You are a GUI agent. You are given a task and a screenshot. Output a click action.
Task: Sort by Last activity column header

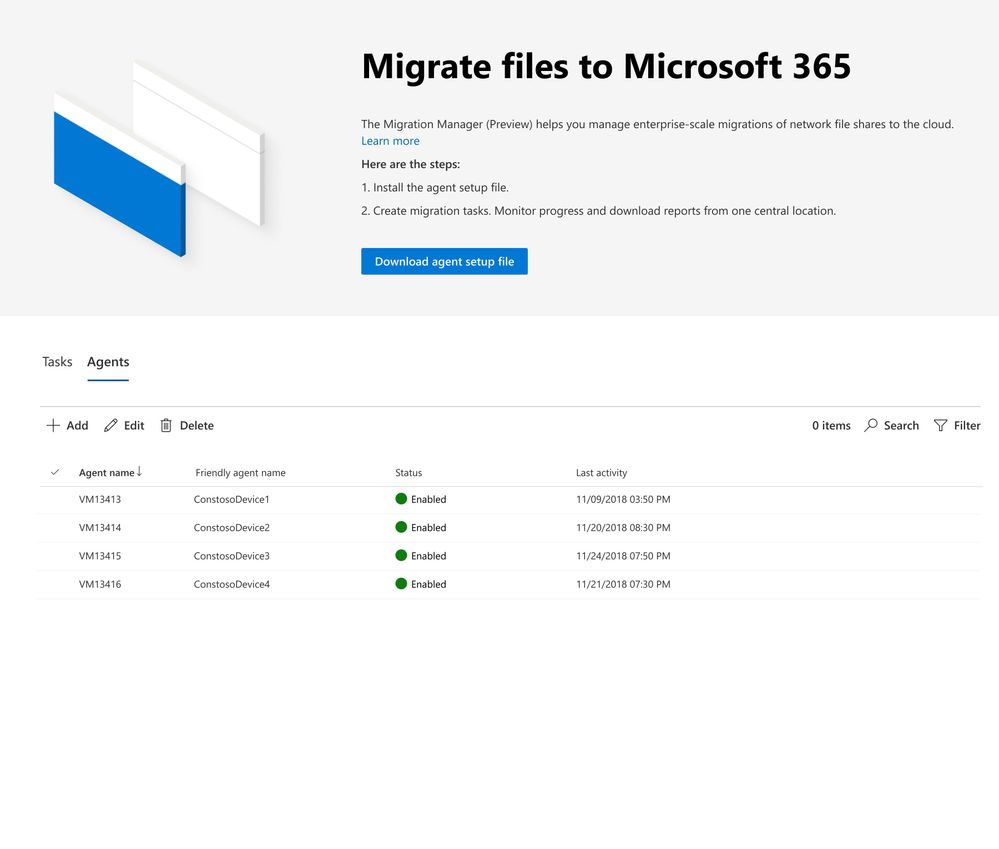(x=601, y=473)
